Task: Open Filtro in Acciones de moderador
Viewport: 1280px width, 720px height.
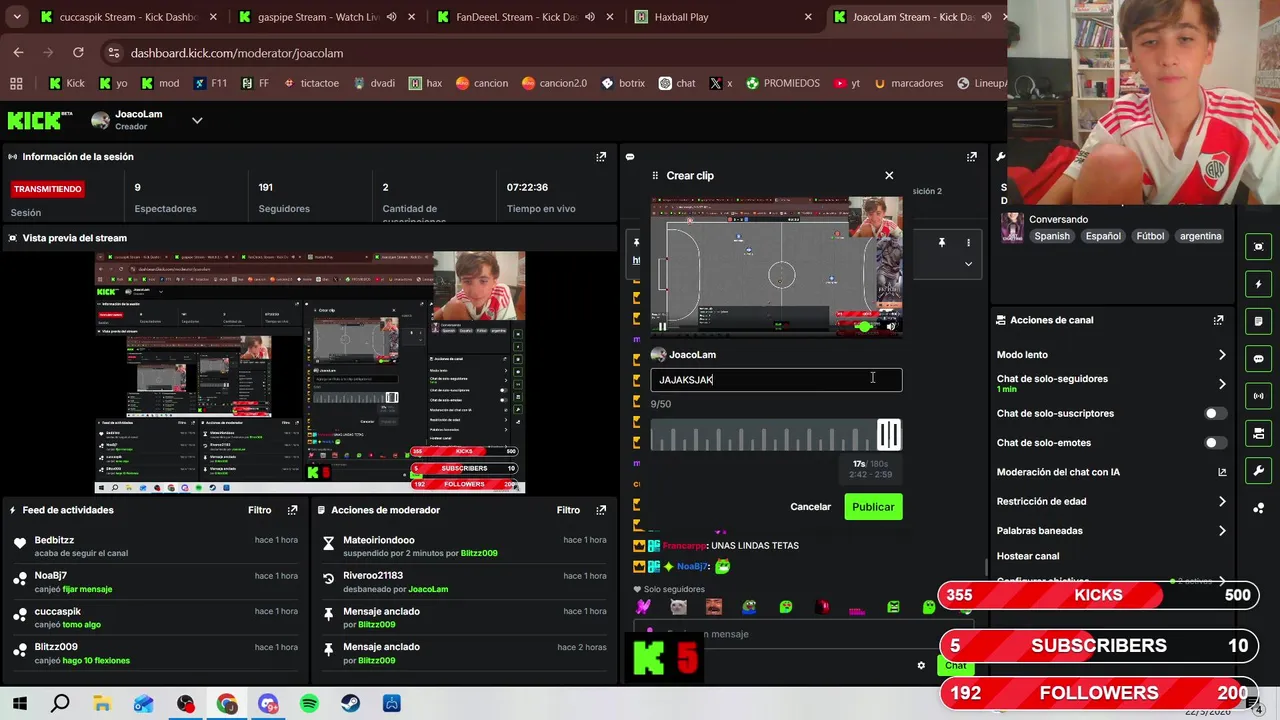Action: click(568, 510)
